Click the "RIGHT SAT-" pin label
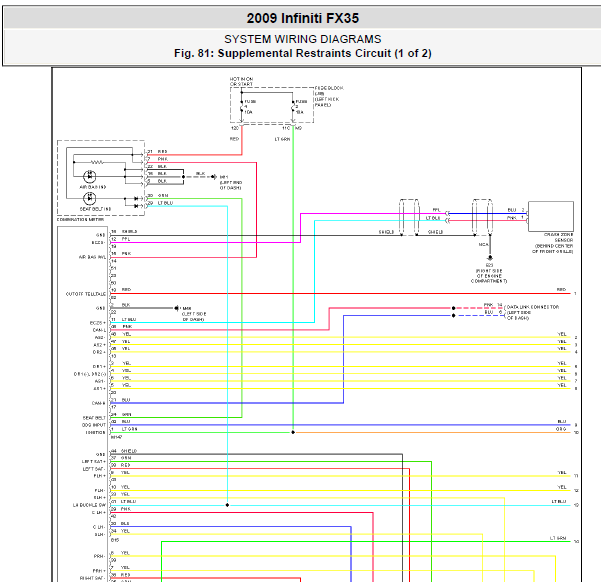The width and height of the screenshot is (601, 582). tap(92, 578)
